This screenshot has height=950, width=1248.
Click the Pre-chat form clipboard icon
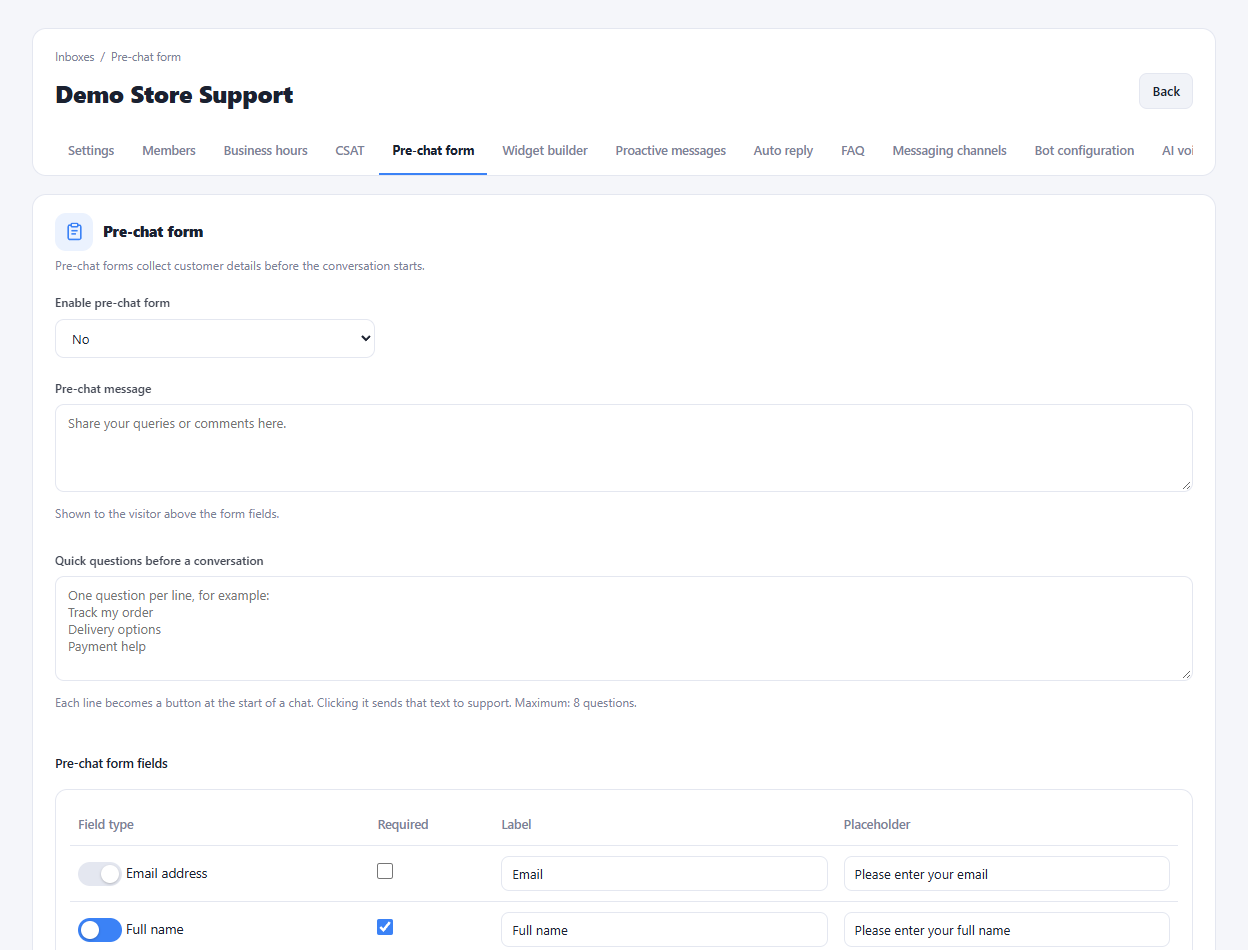pyautogui.click(x=74, y=232)
